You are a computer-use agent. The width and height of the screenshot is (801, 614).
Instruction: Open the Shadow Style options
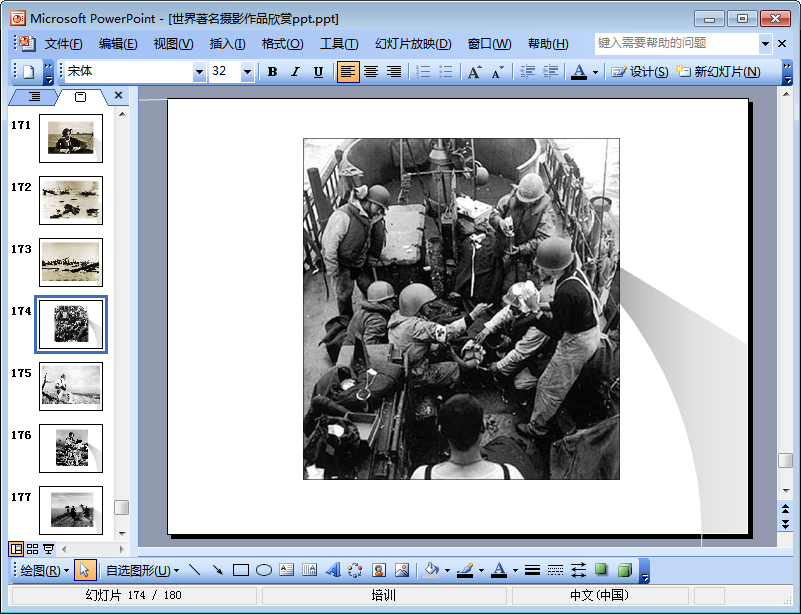[601, 570]
